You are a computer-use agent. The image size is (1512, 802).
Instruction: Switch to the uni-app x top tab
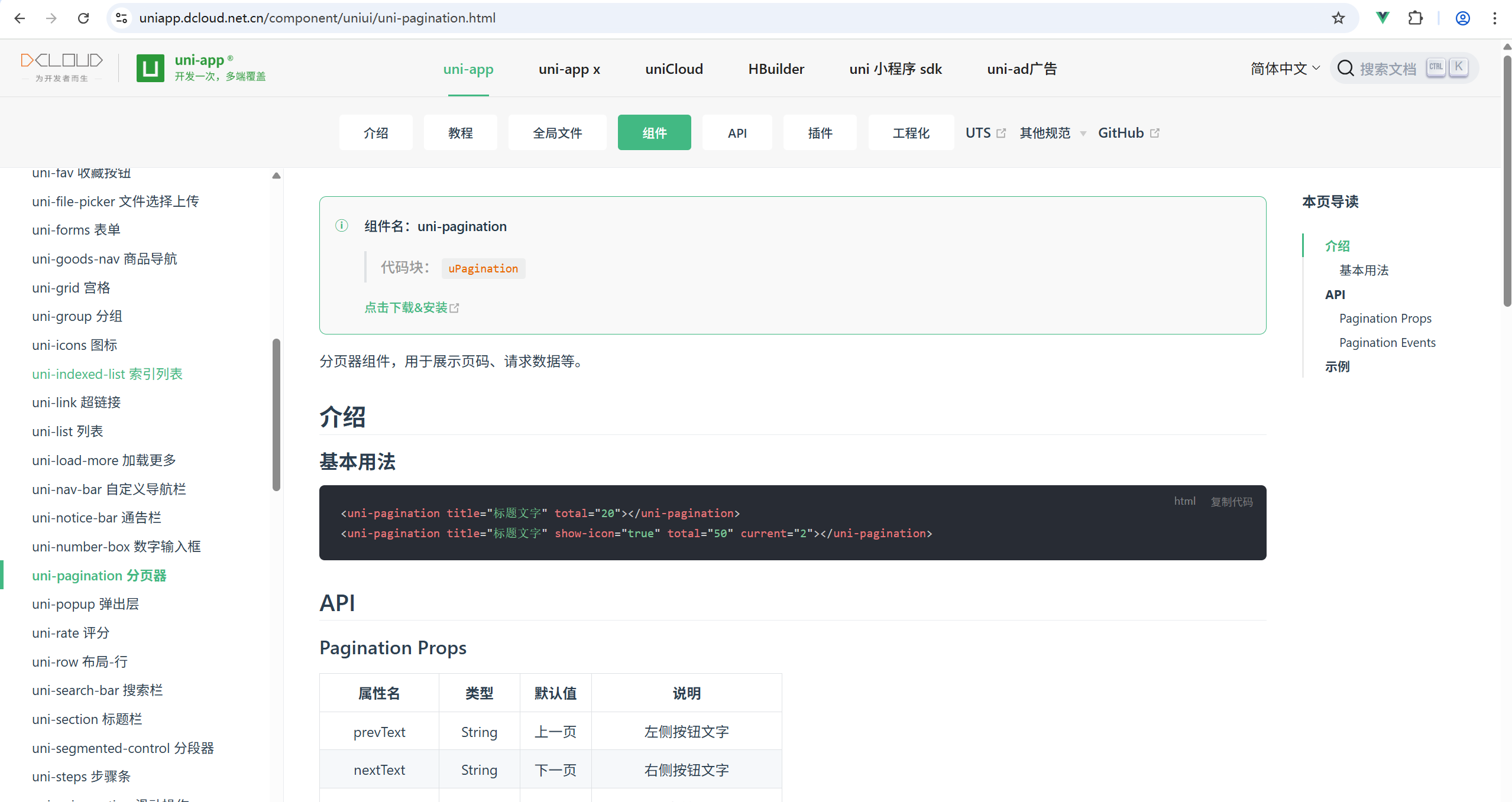coord(569,69)
